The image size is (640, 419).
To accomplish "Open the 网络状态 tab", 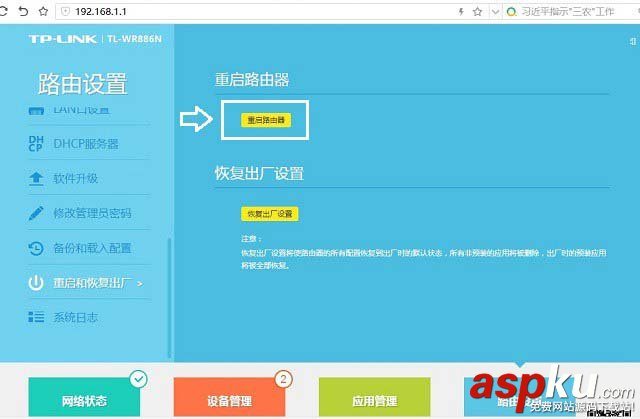I will [x=84, y=398].
